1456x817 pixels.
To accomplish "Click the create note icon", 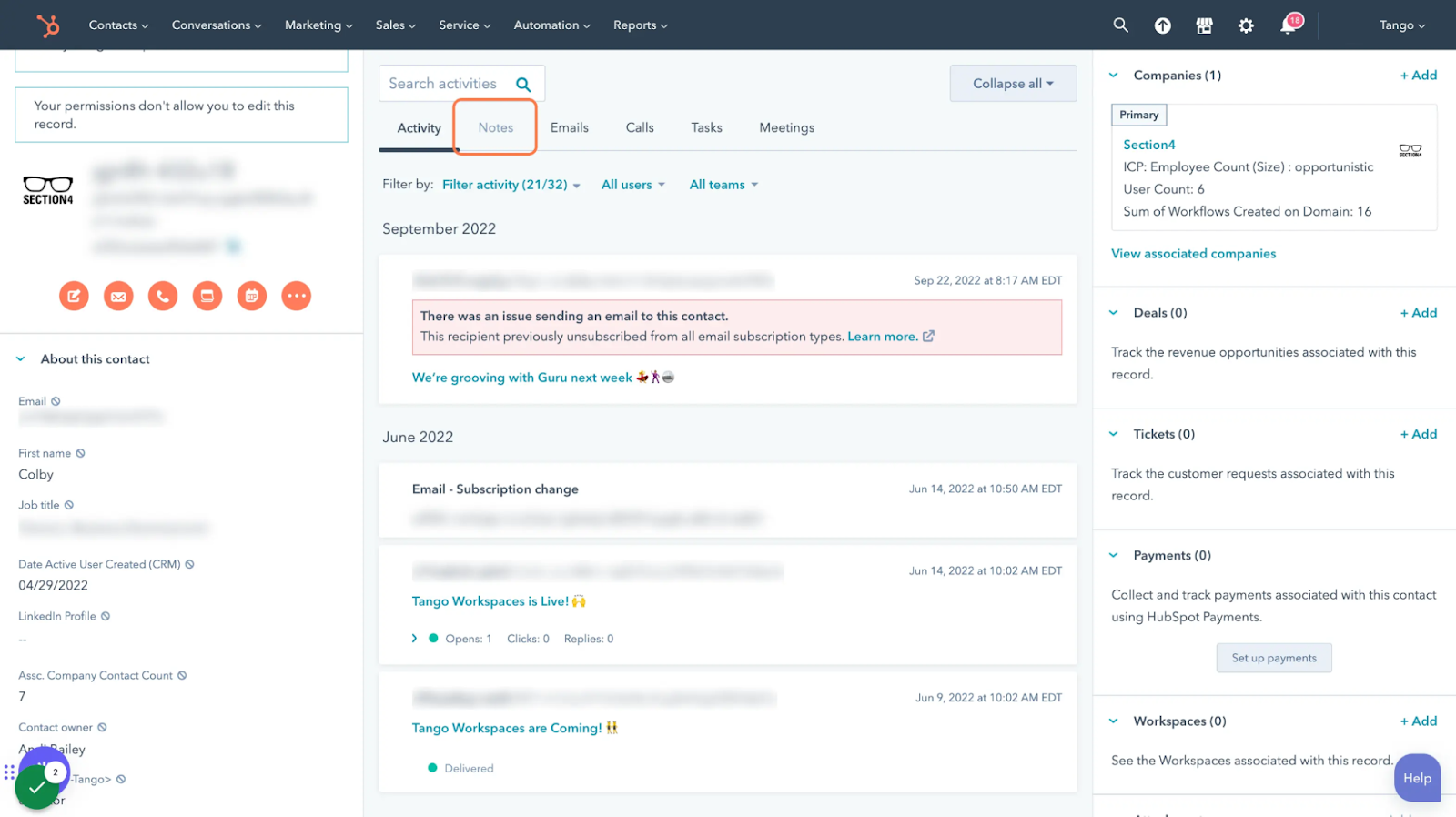I will (74, 296).
